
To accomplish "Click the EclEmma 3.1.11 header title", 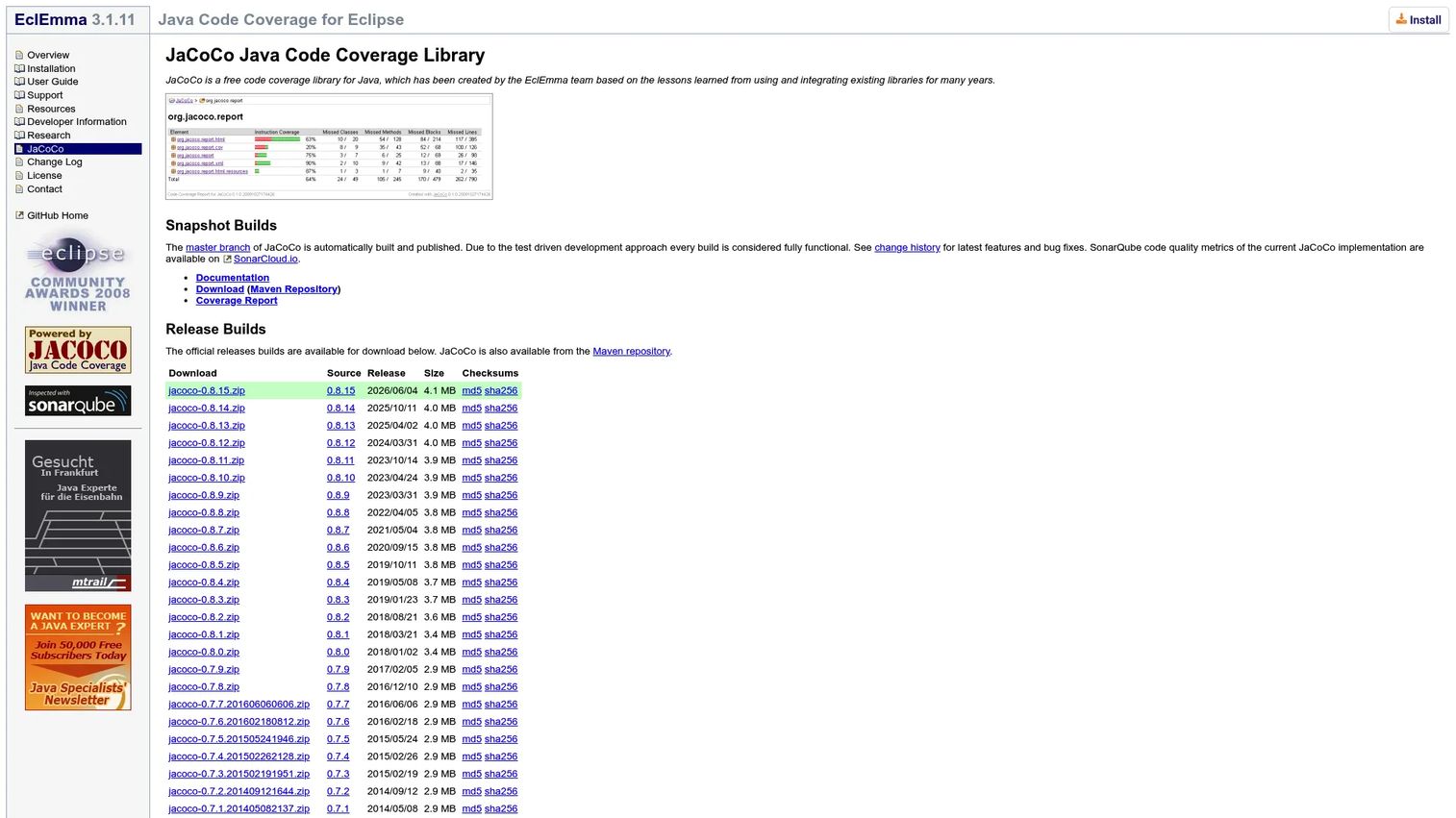I will (75, 19).
